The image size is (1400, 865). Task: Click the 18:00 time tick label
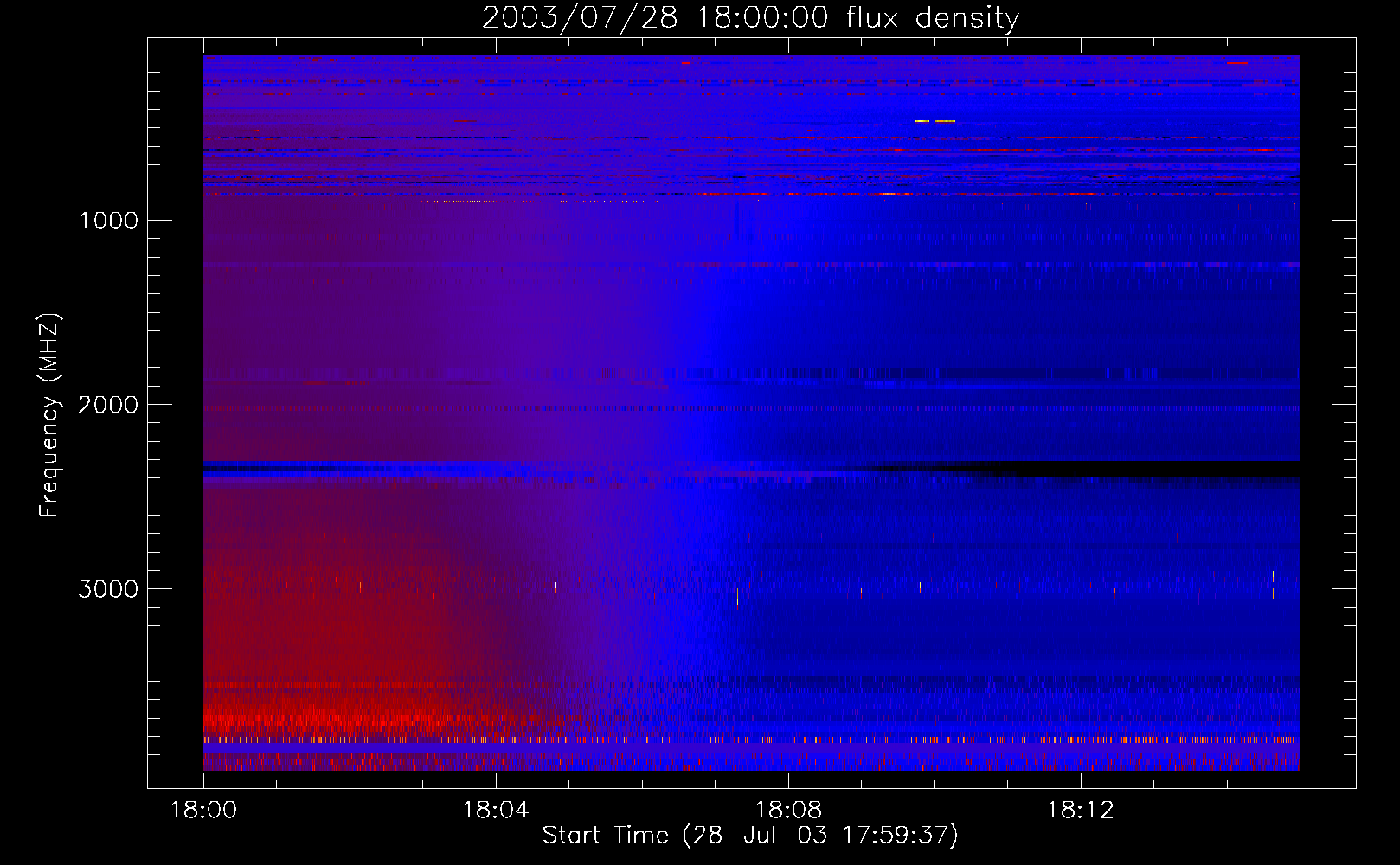click(203, 811)
